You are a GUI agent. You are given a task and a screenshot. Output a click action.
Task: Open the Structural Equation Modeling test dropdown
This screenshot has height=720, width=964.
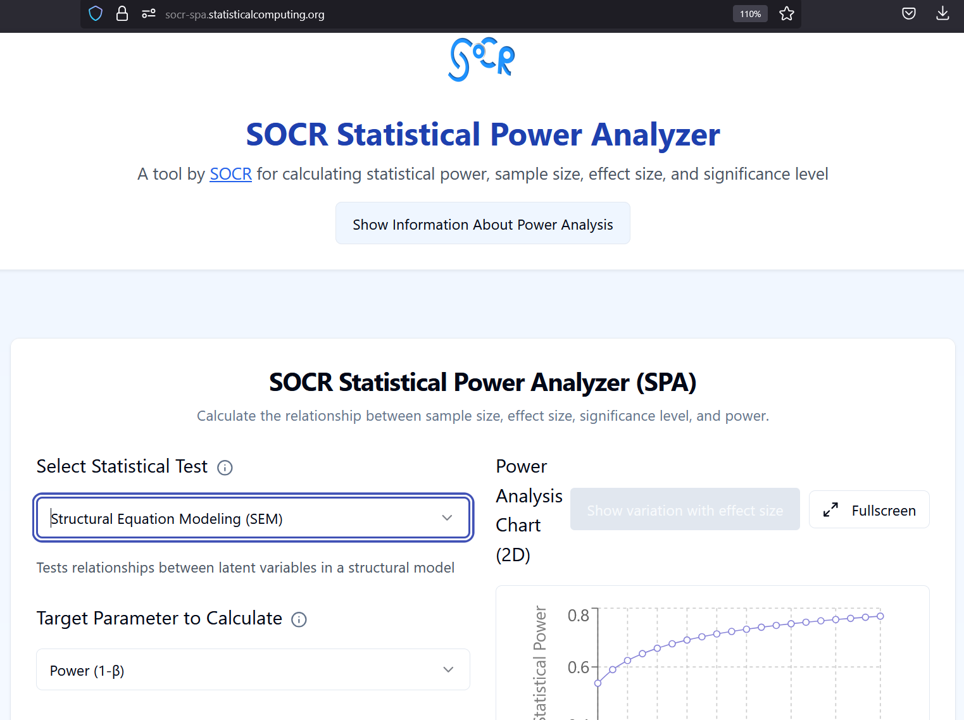[253, 518]
